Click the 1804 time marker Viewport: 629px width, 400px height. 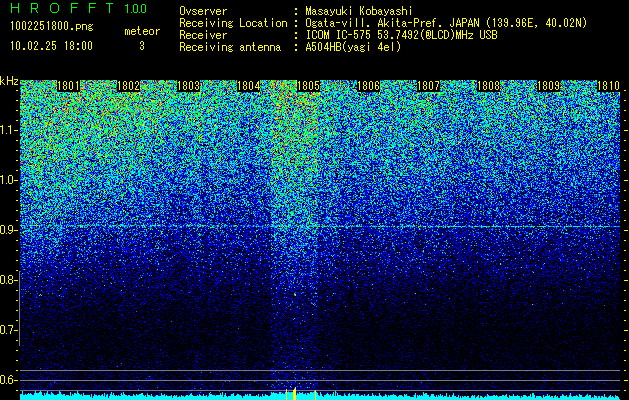point(249,86)
